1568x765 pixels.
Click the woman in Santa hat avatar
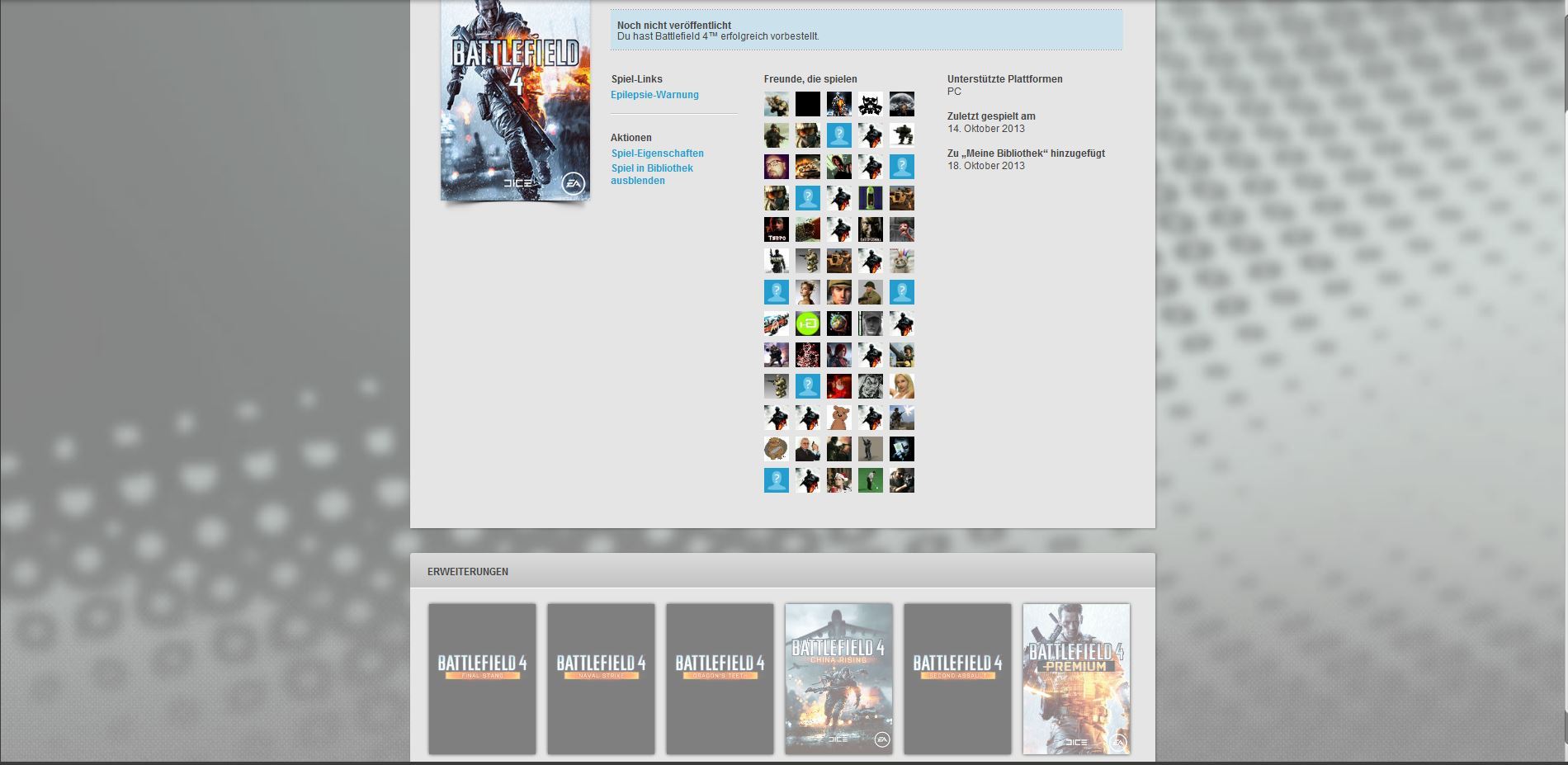point(839,480)
